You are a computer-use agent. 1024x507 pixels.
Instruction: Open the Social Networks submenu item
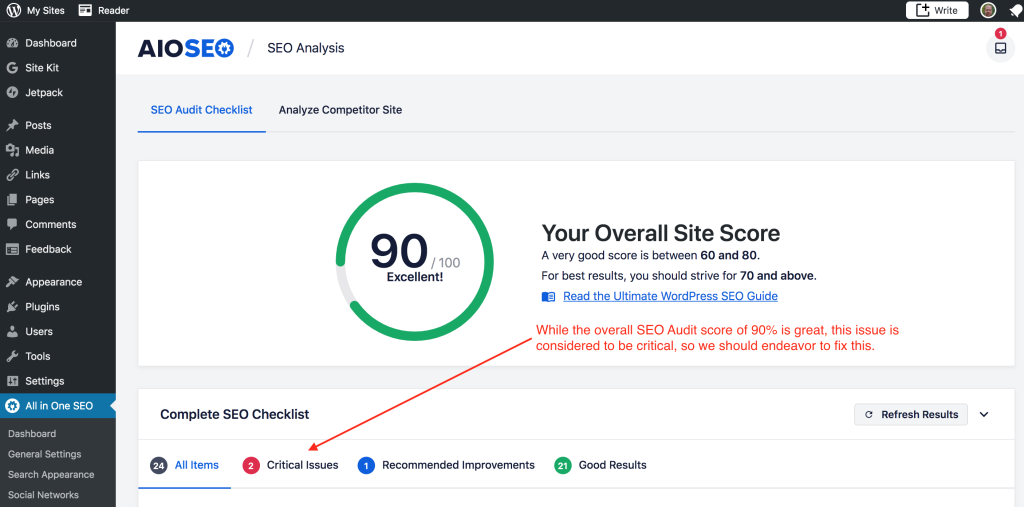(43, 495)
